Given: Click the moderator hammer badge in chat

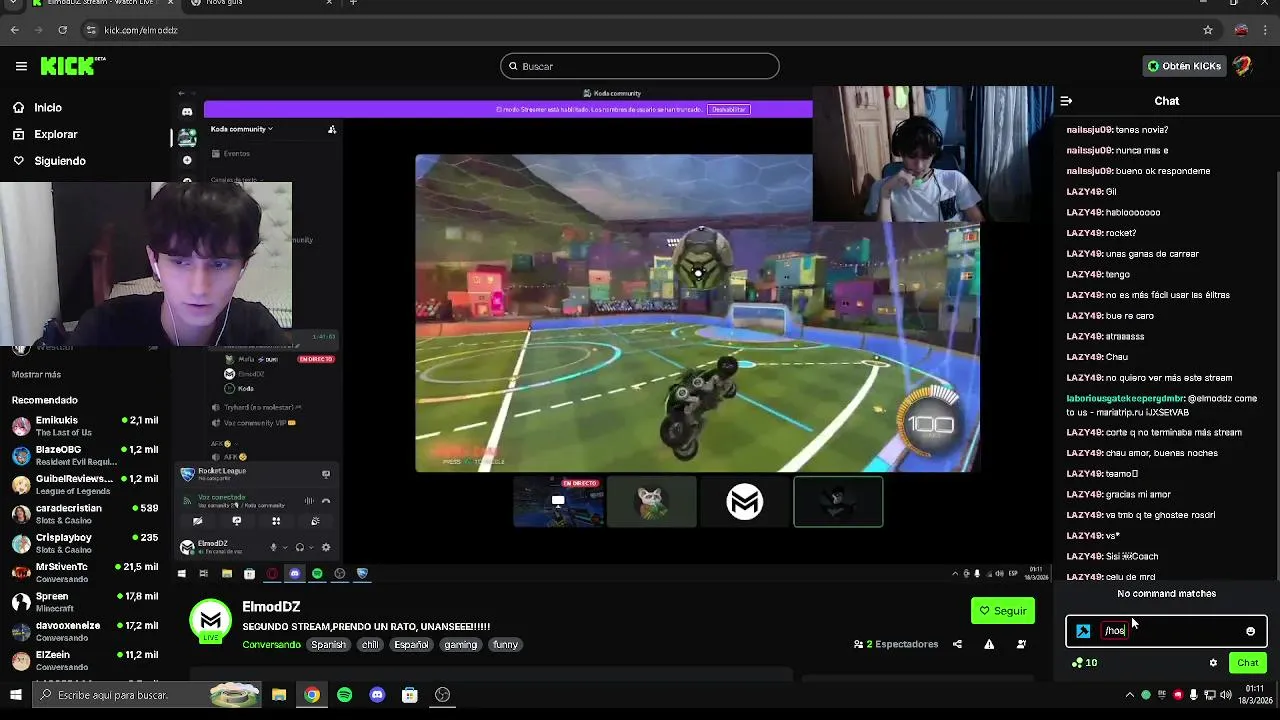Looking at the screenshot, I should pos(1083,631).
